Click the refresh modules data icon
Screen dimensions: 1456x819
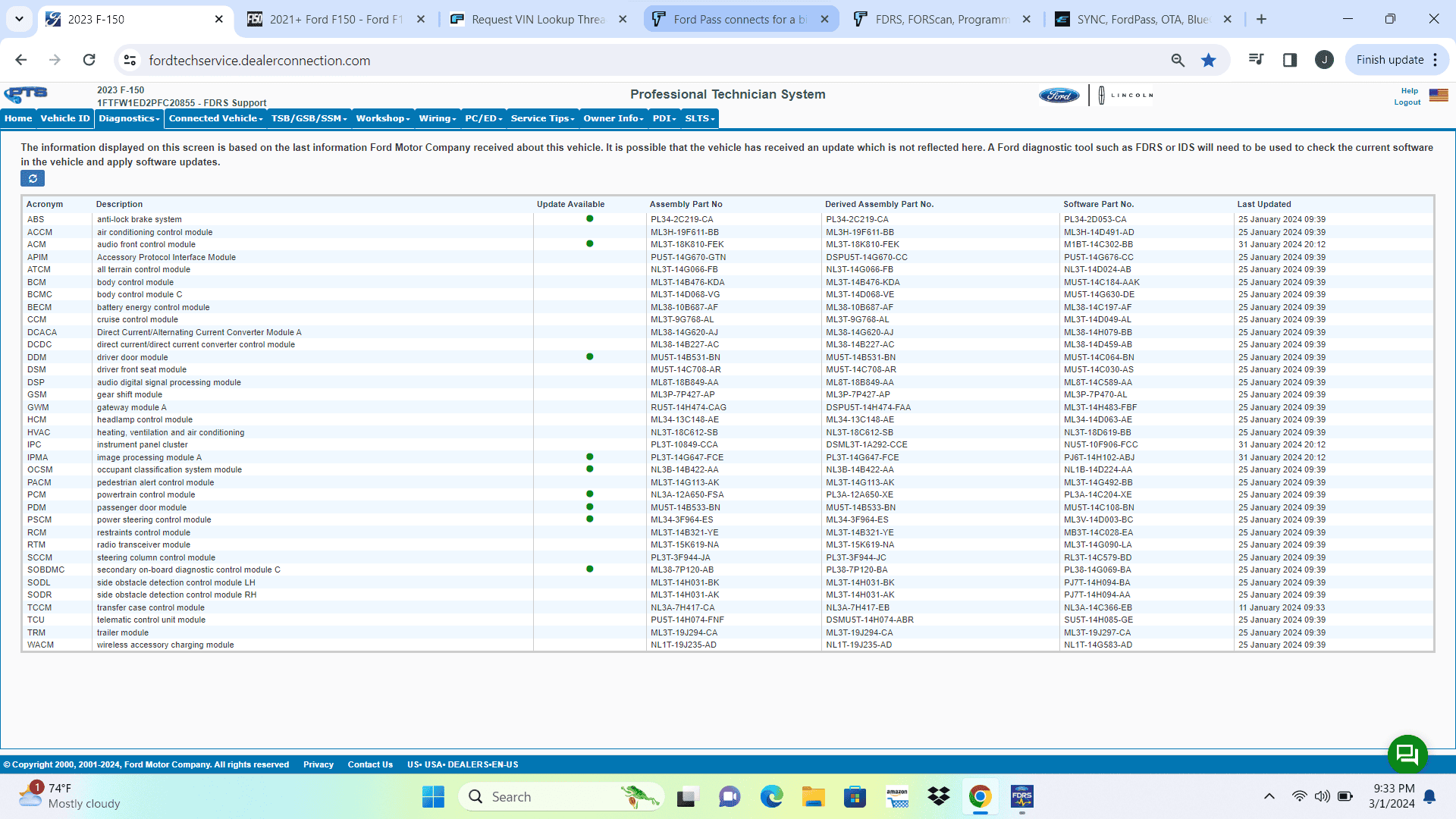[32, 178]
